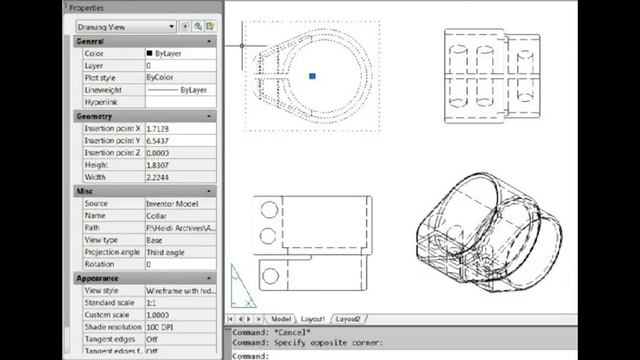Select the black ByLayer color swatch
640x360 pixels.
pyautogui.click(x=149, y=53)
